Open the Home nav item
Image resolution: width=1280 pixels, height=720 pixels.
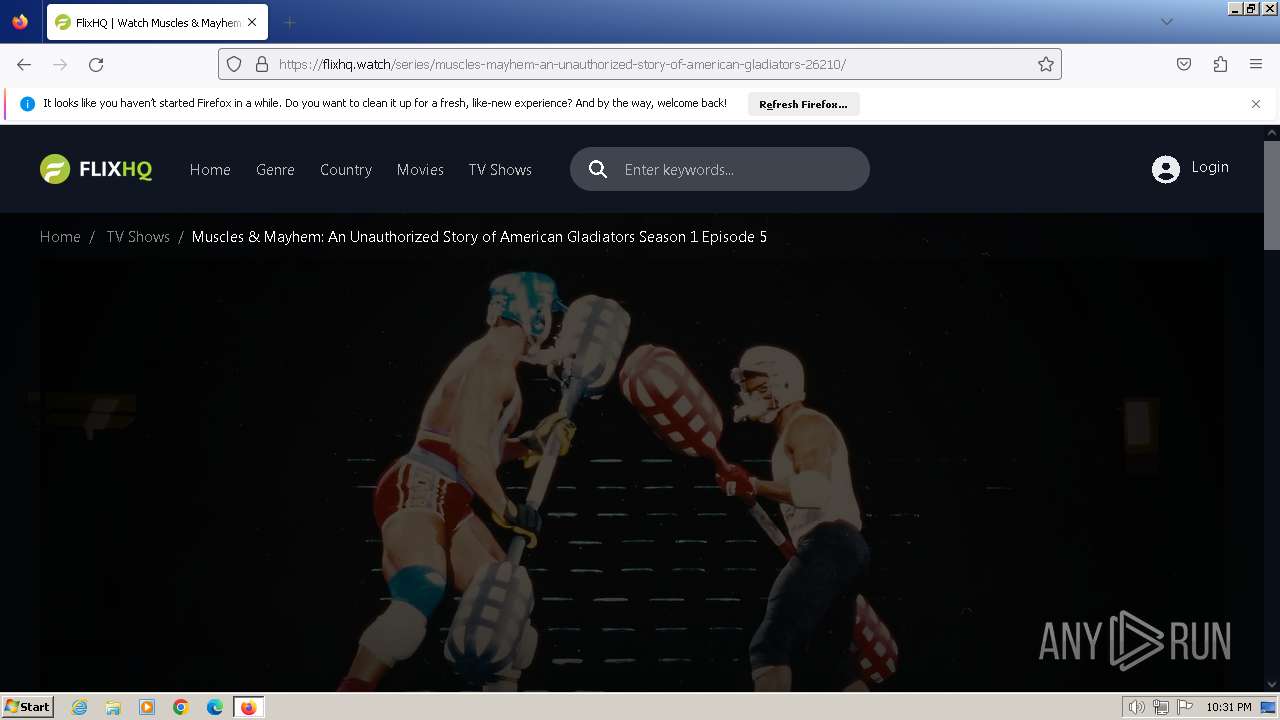coord(210,170)
